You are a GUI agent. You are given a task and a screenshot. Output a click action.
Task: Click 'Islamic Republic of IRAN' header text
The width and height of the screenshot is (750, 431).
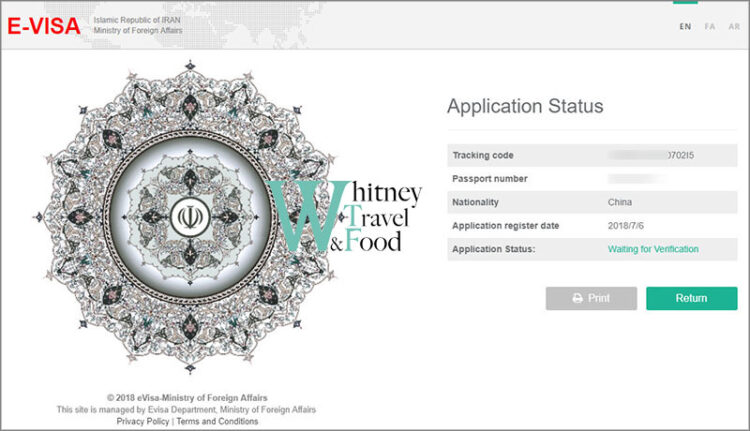(x=137, y=20)
